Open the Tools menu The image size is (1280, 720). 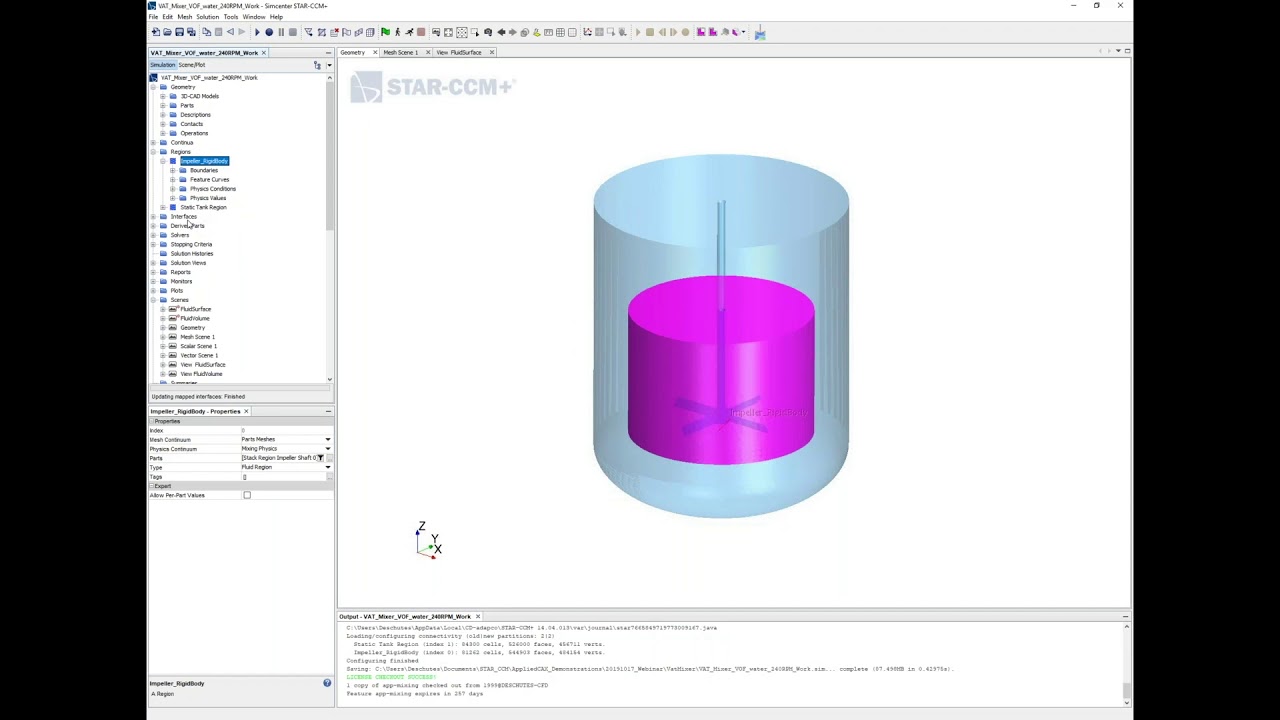click(x=230, y=17)
